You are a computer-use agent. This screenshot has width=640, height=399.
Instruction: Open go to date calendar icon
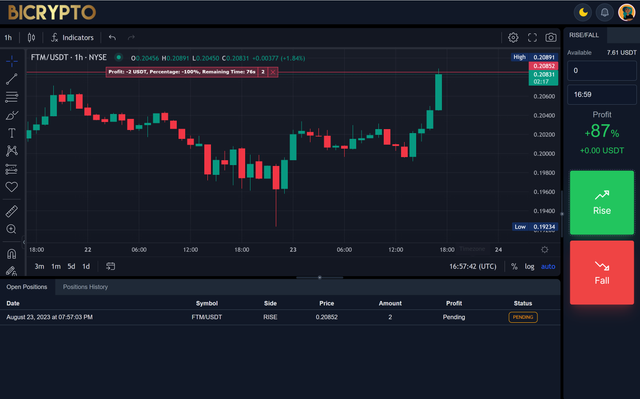tap(110, 266)
